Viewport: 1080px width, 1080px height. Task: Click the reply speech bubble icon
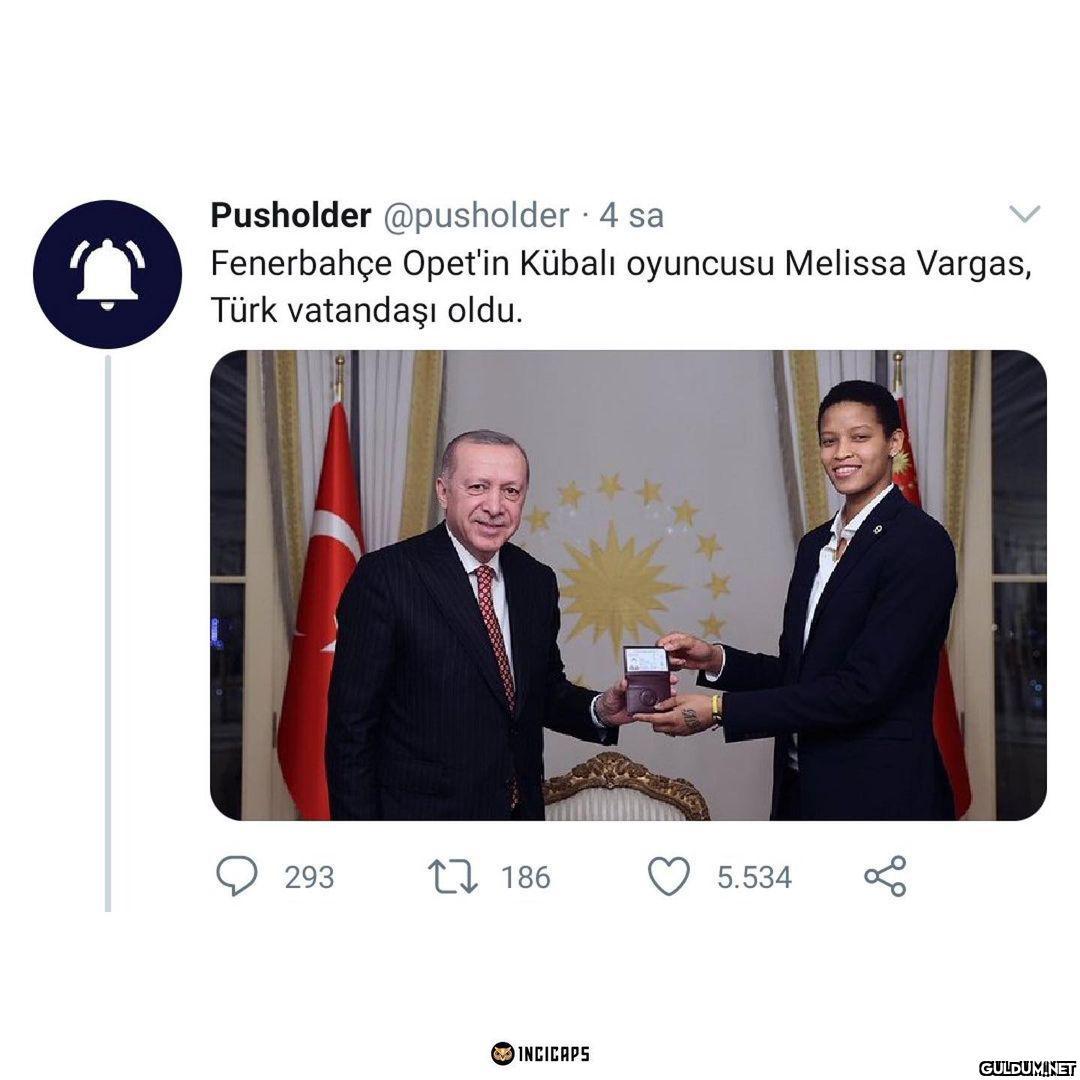coord(237,875)
